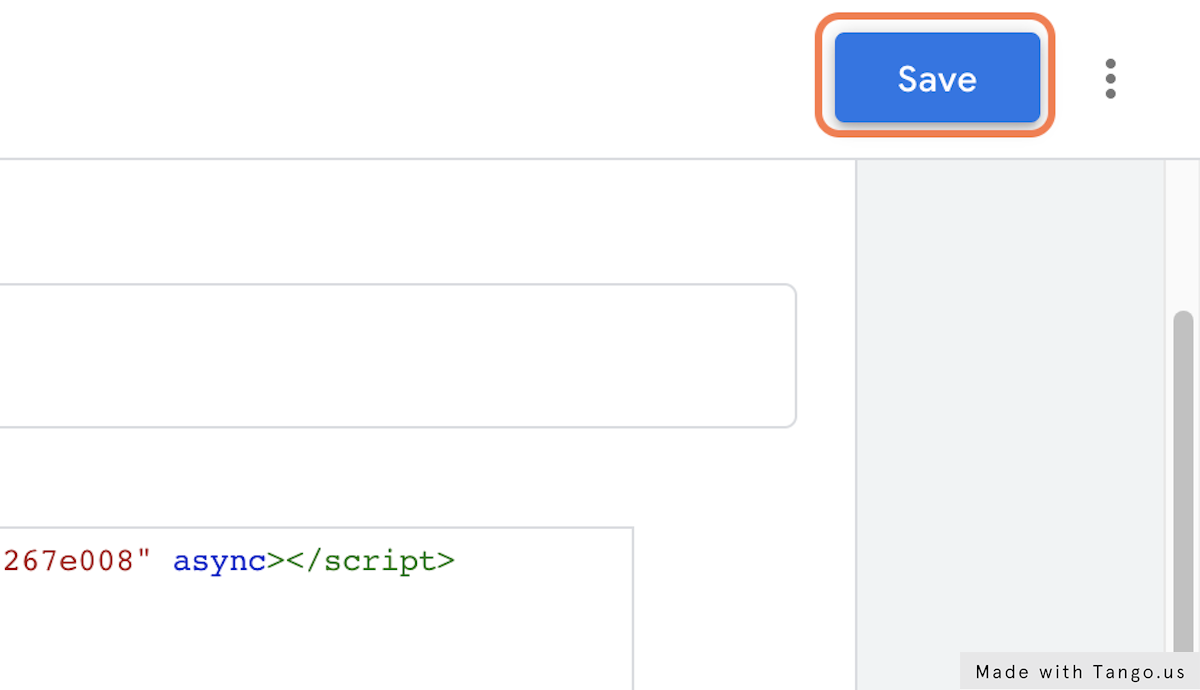This screenshot has width=1200, height=690.
Task: Click the '</script>' closing tag text
Action: pyautogui.click(x=369, y=561)
